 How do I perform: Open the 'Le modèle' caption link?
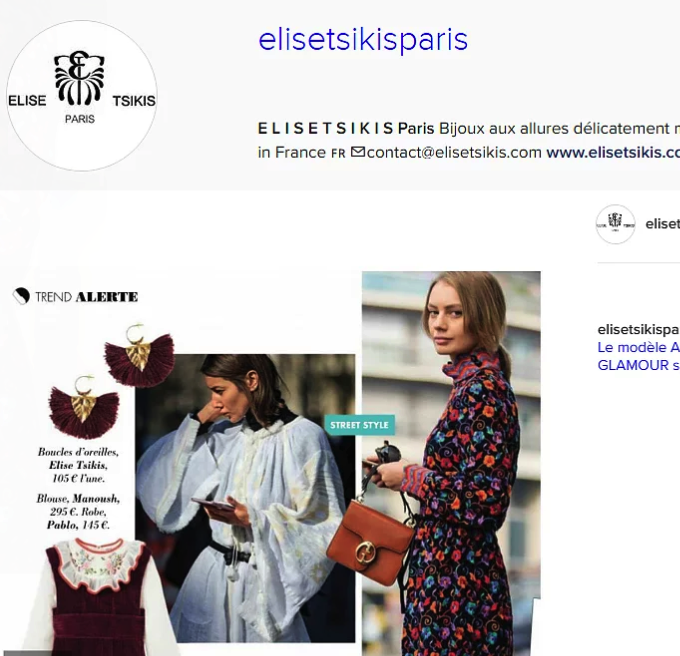(x=638, y=347)
